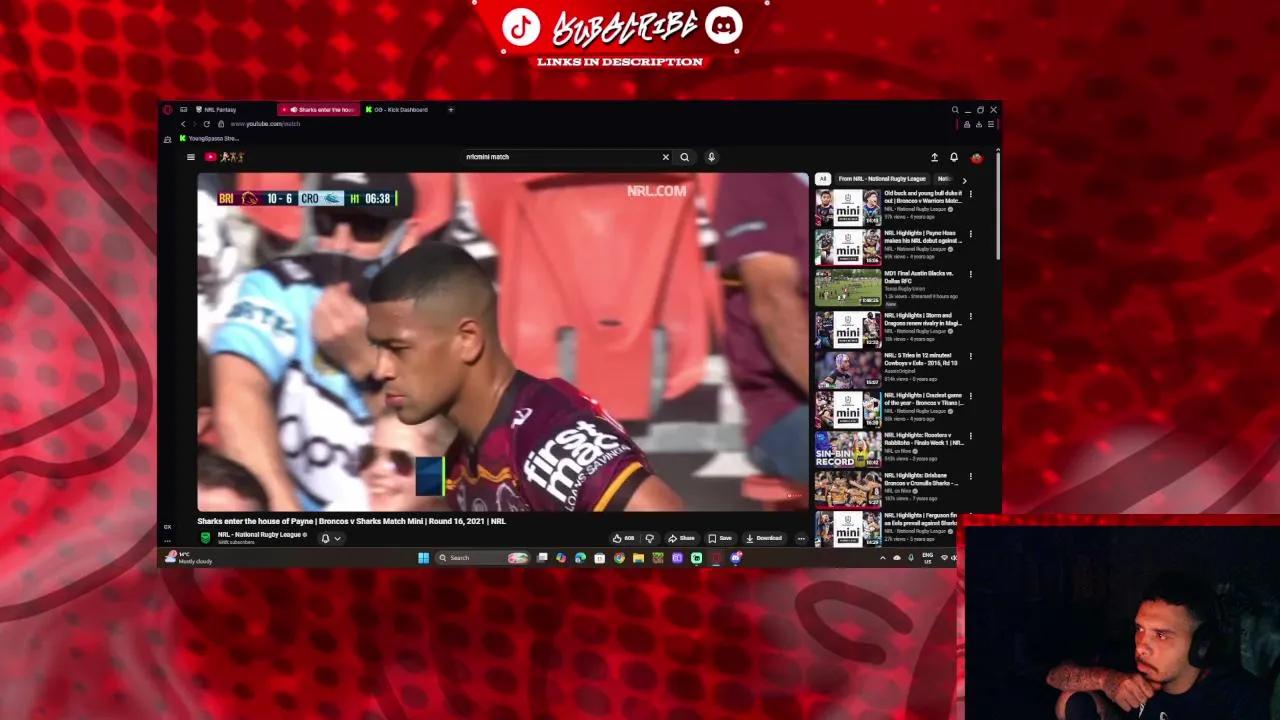Switch to the Kick Dashboard tab
The height and width of the screenshot is (720, 1280).
coord(400,109)
